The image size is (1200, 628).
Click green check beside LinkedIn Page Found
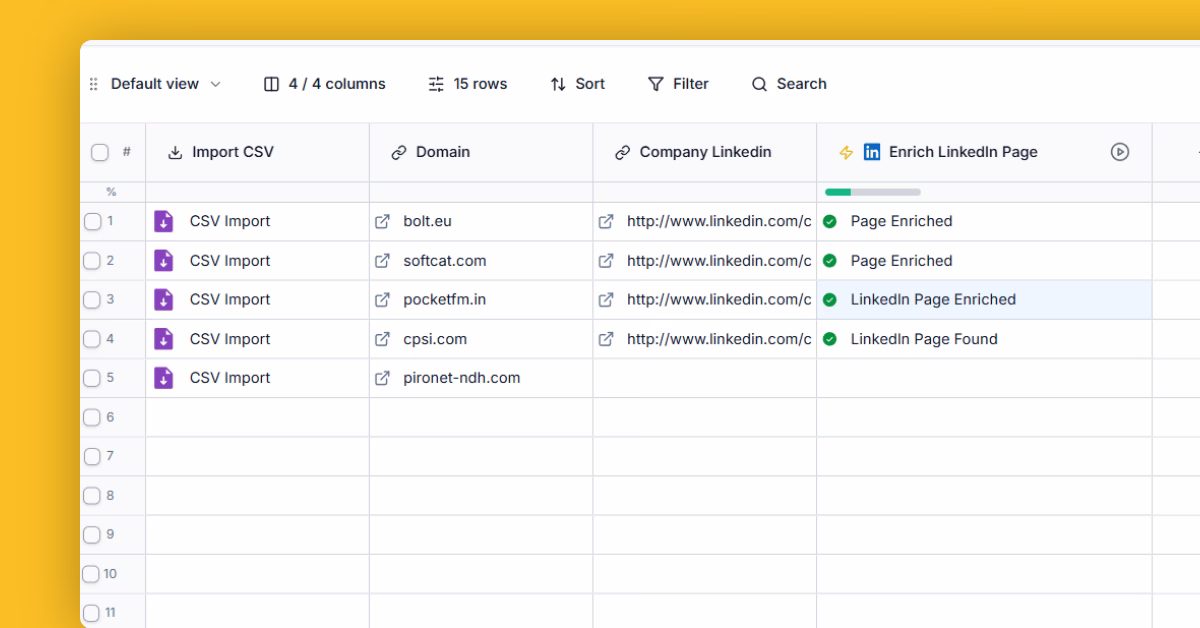[x=830, y=339]
